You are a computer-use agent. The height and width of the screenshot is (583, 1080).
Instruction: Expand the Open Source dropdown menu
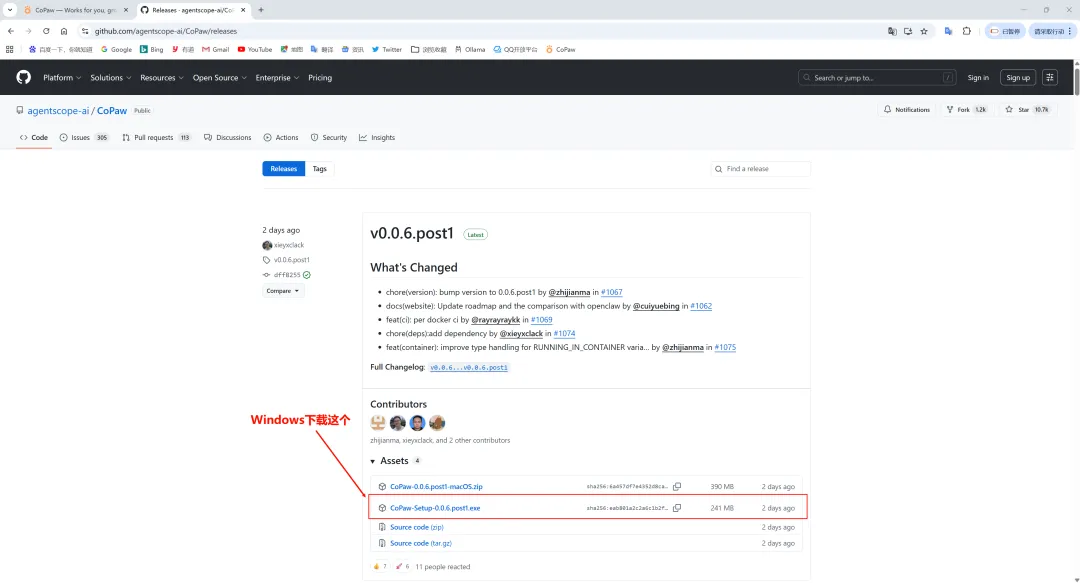[x=220, y=78]
